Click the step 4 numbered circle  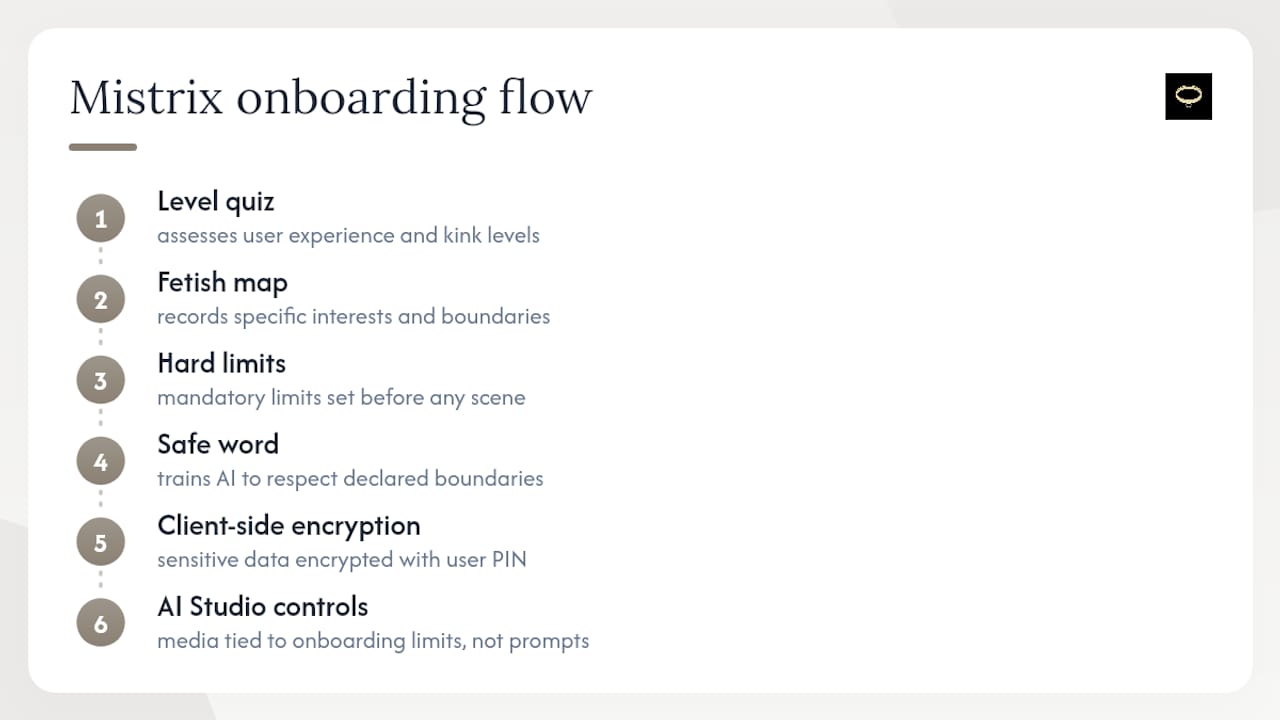tap(101, 462)
